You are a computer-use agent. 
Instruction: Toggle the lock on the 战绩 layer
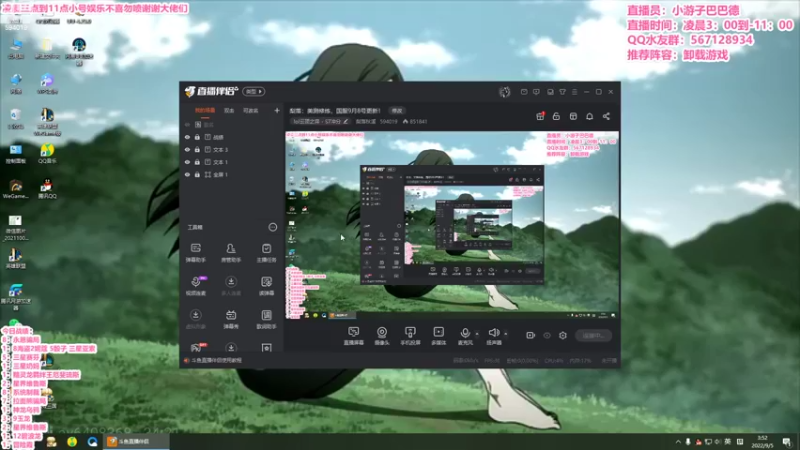197,137
